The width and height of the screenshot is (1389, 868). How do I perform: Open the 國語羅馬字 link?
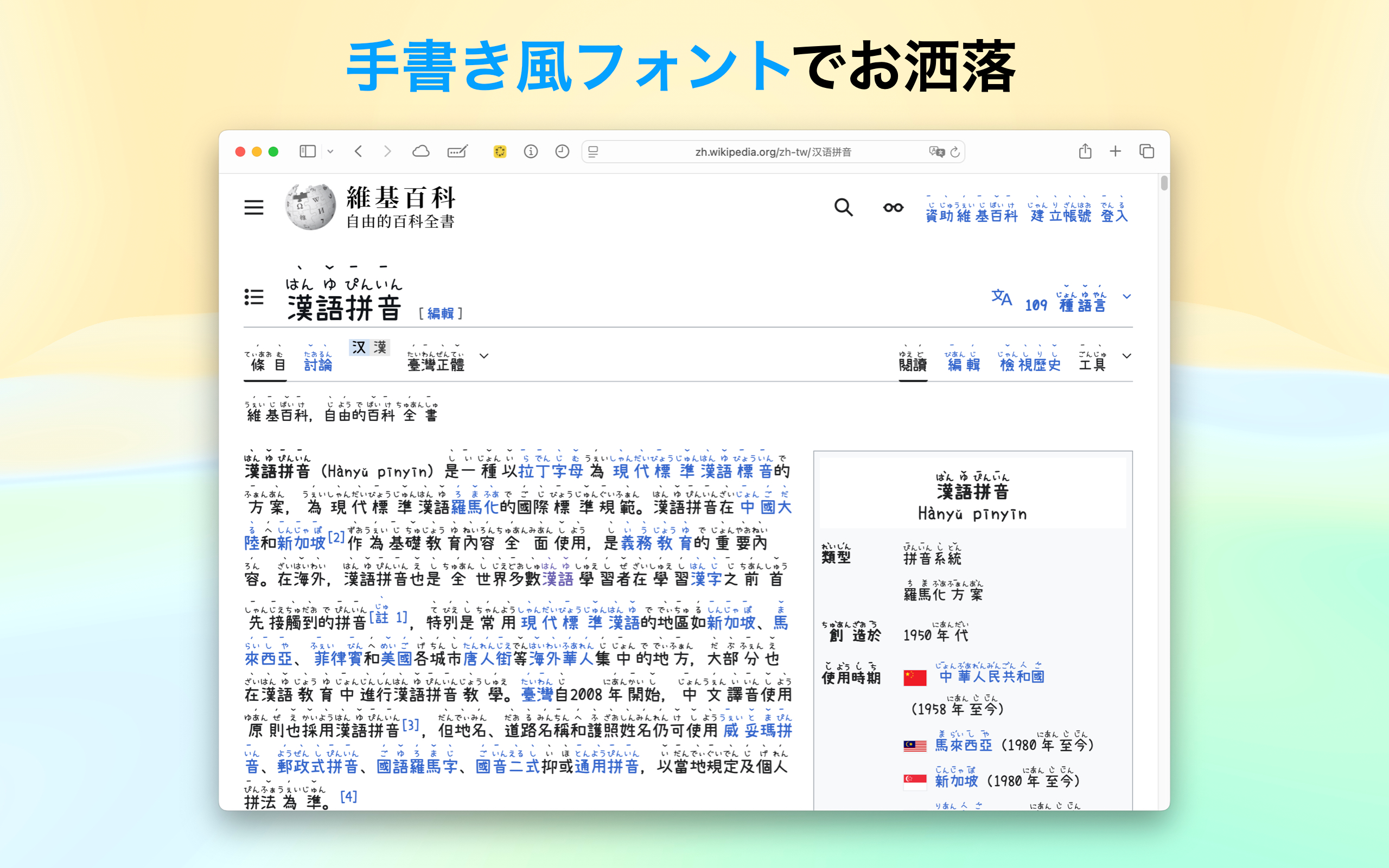(x=417, y=767)
